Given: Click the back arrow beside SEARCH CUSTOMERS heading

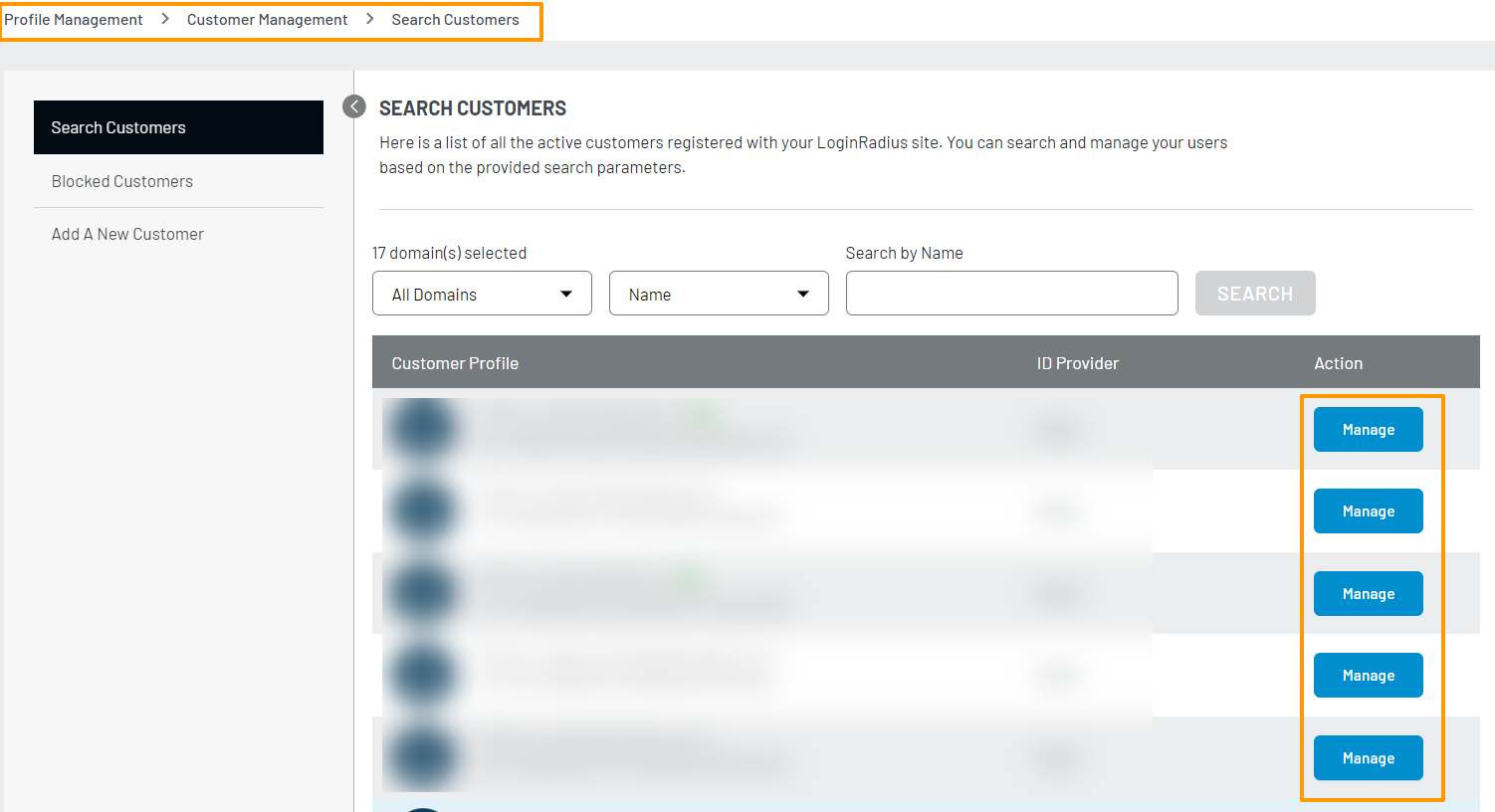Looking at the screenshot, I should pos(353,106).
